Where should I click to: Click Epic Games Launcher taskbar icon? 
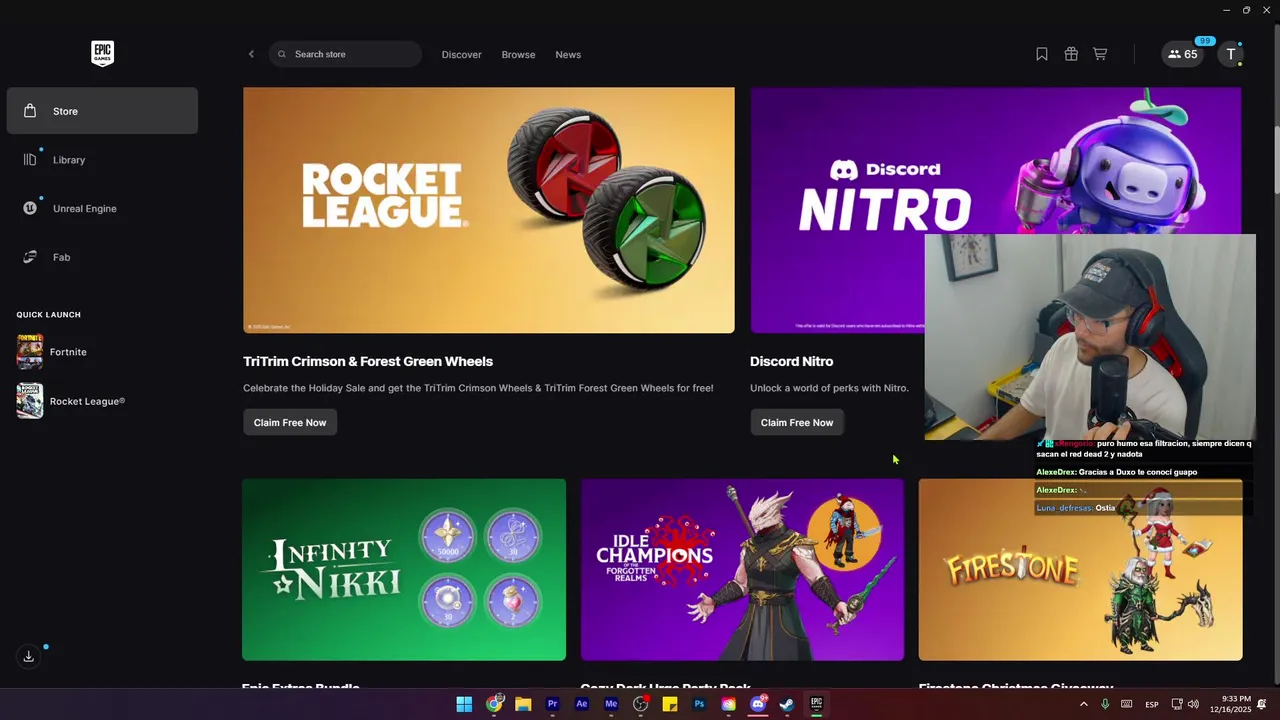(817, 704)
